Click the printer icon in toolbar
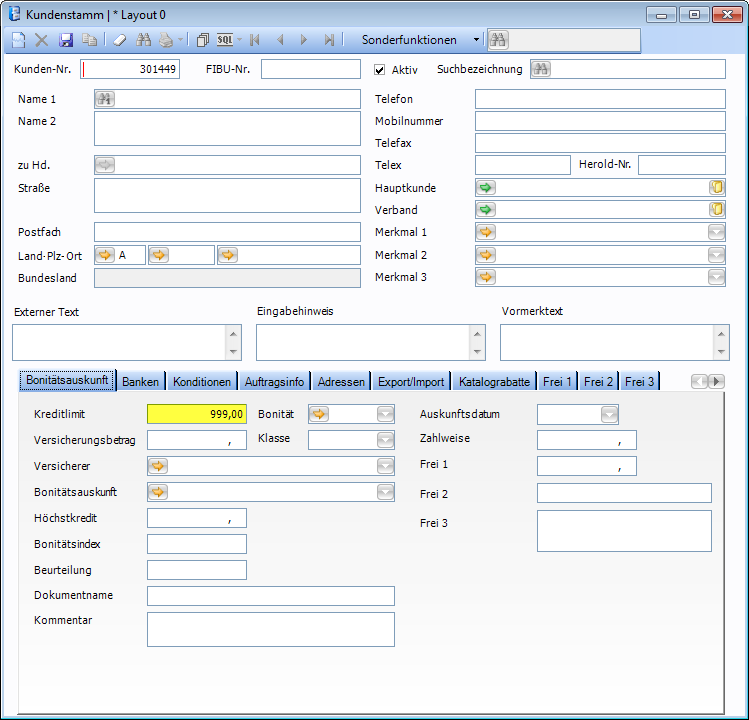The width and height of the screenshot is (749, 720). (x=166, y=40)
